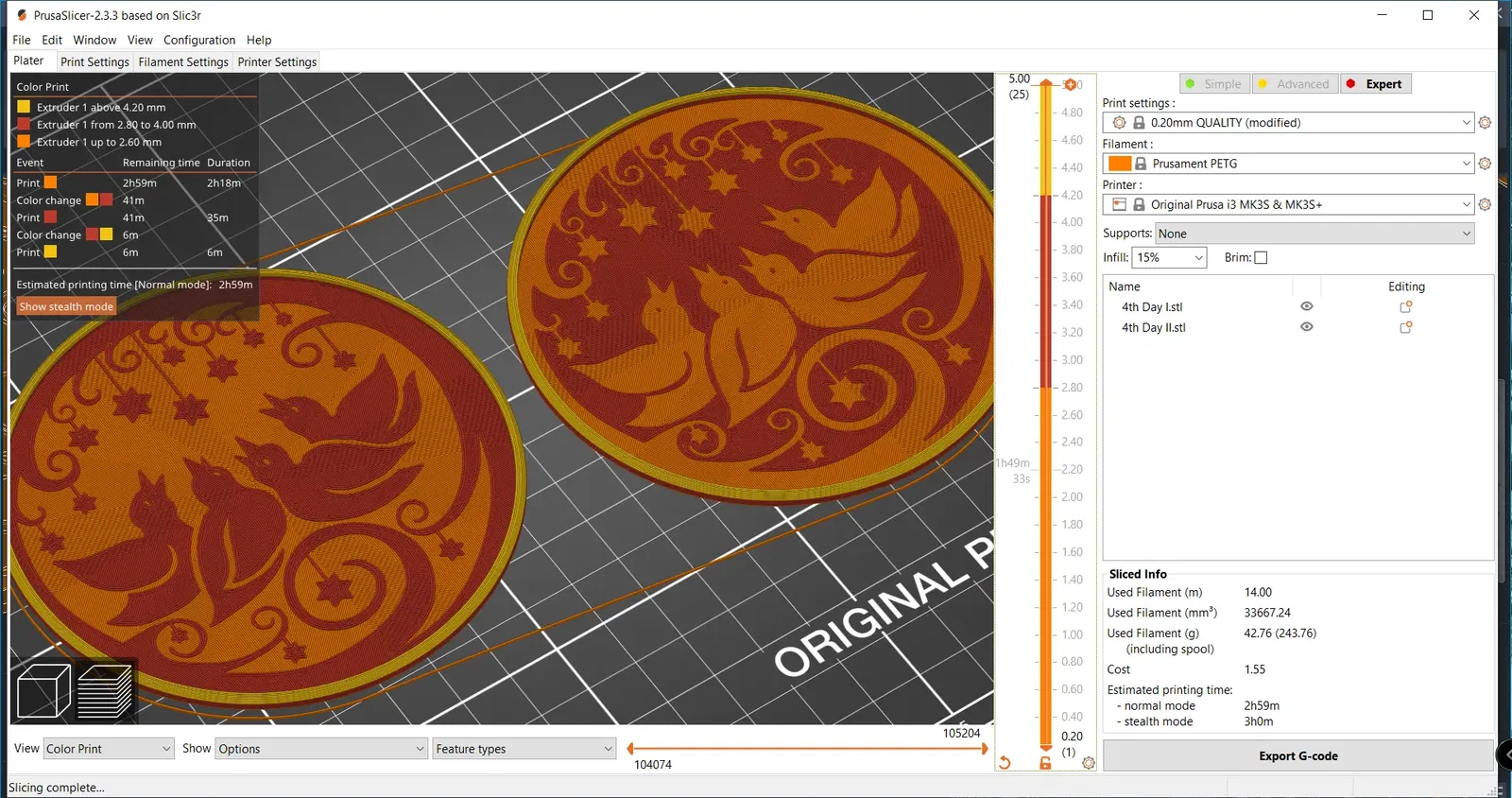Open the Infill percentage dropdown
Viewport: 1512px width, 798px height.
click(1170, 257)
